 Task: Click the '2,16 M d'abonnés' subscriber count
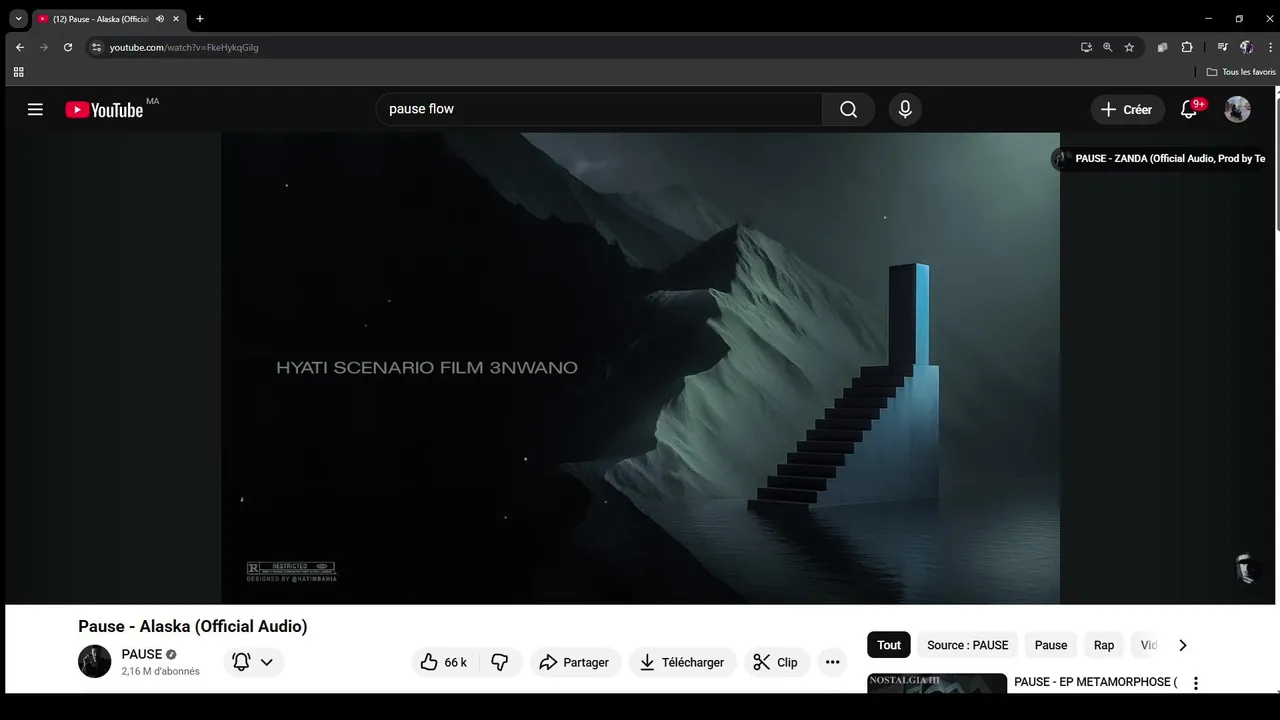(x=161, y=671)
